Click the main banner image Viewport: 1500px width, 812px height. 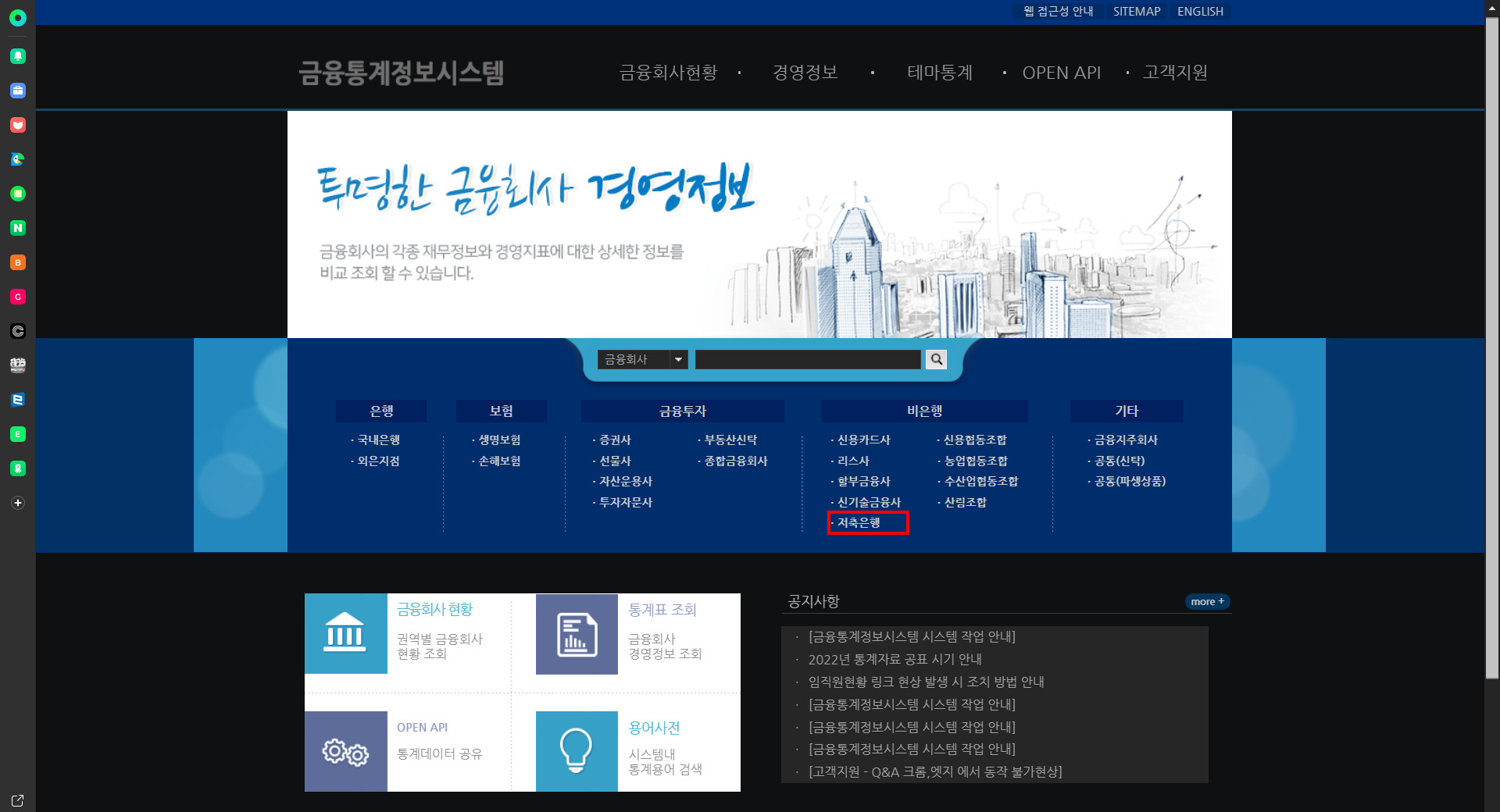(x=759, y=225)
